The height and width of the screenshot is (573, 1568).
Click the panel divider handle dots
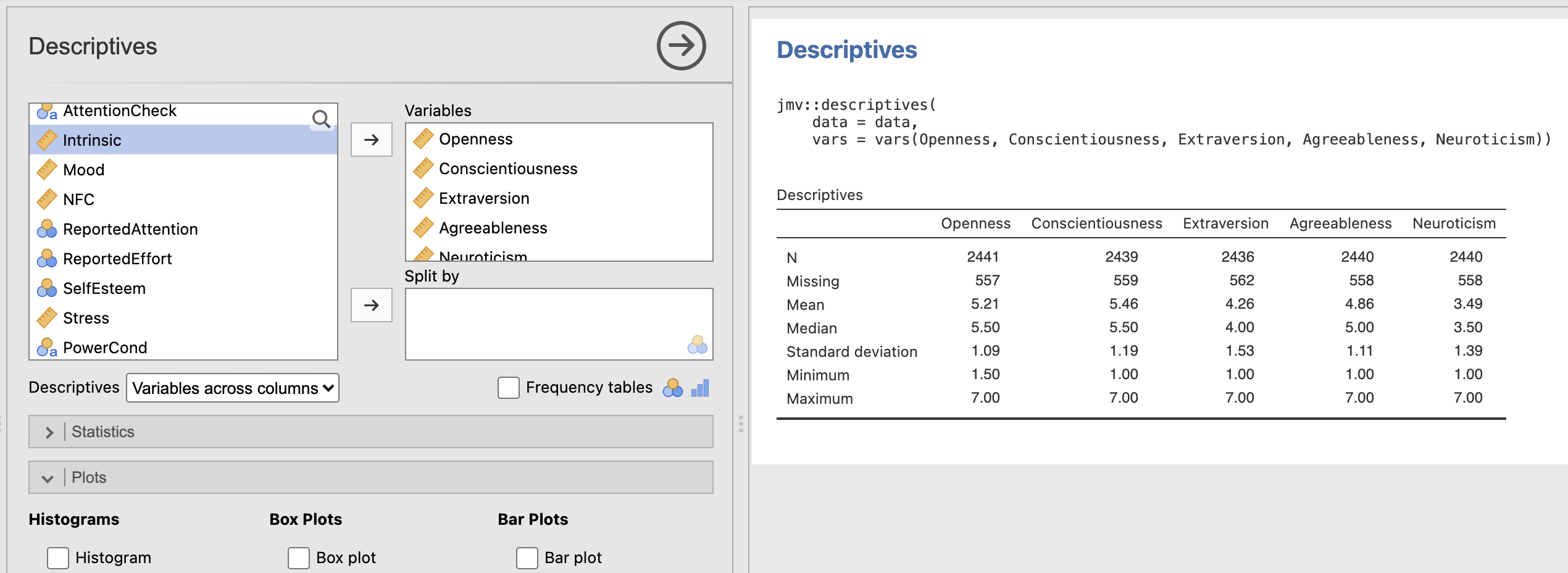pyautogui.click(x=741, y=424)
